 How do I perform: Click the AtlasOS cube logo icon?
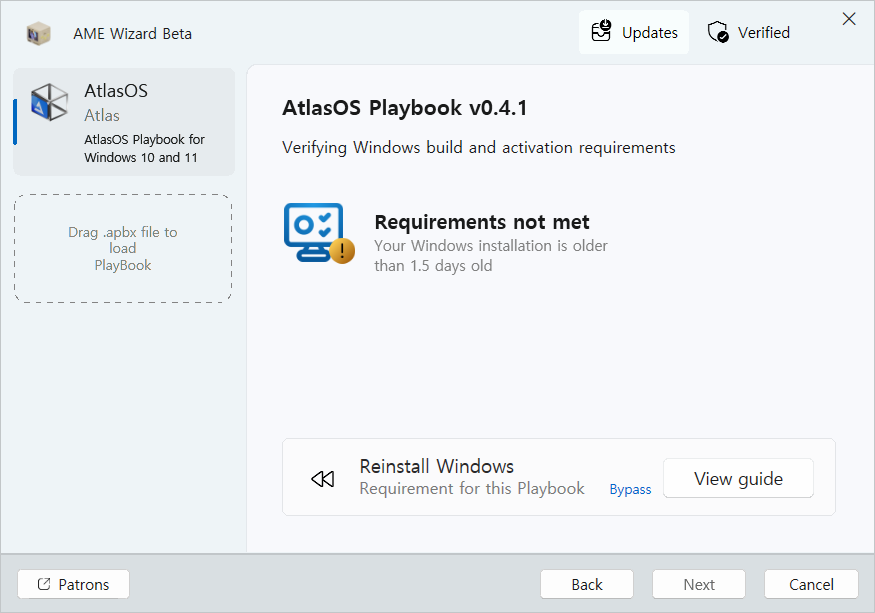pyautogui.click(x=49, y=103)
